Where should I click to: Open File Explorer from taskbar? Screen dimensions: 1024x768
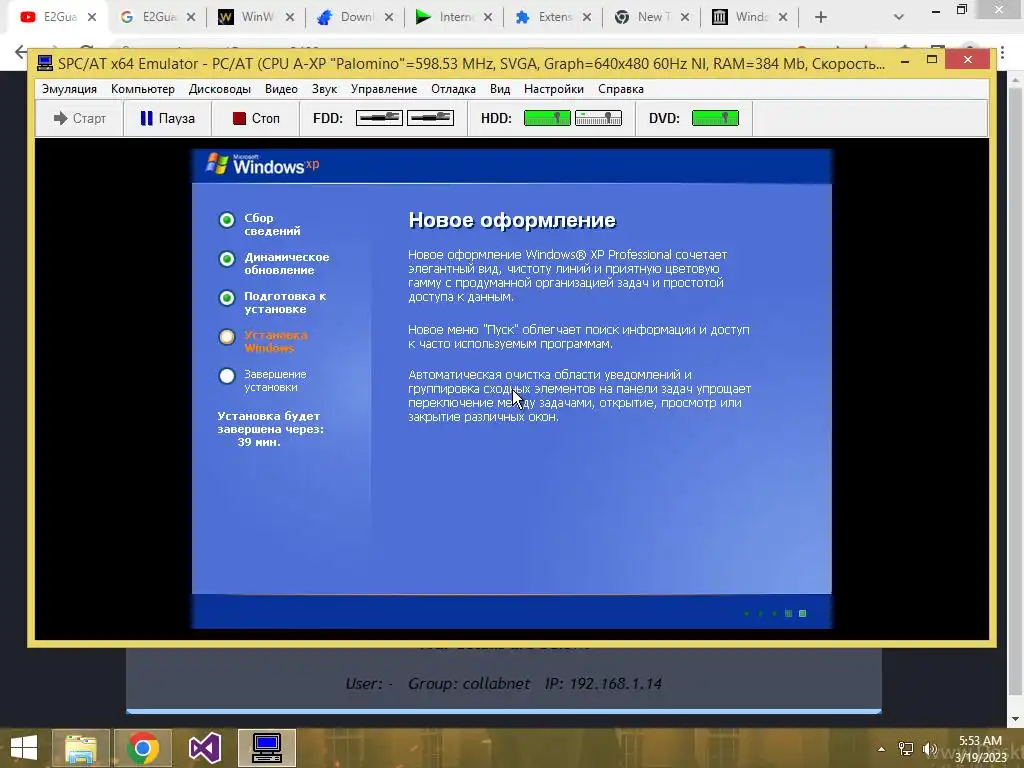coord(81,748)
